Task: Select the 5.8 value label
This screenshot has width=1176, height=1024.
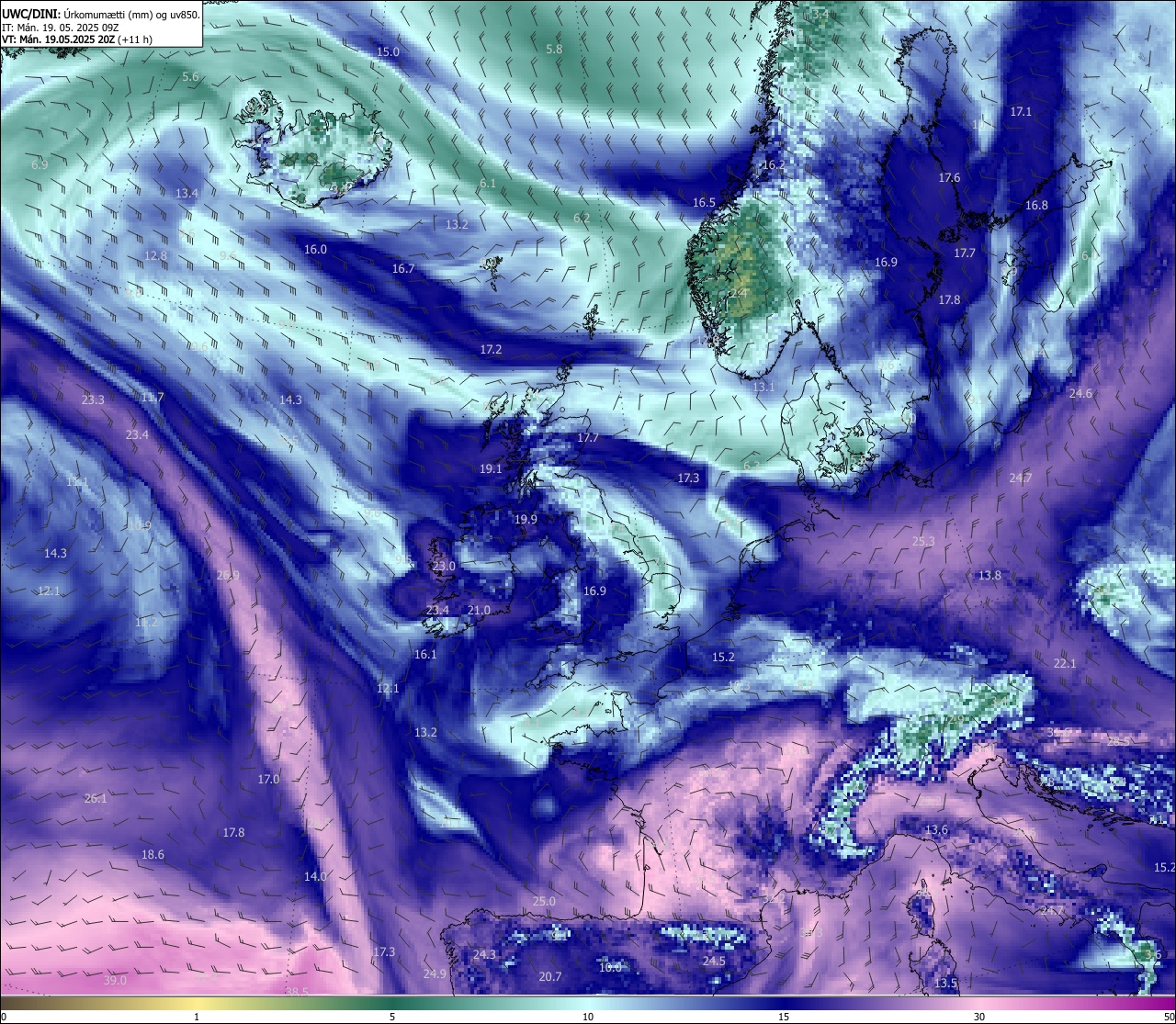Action: [554, 50]
